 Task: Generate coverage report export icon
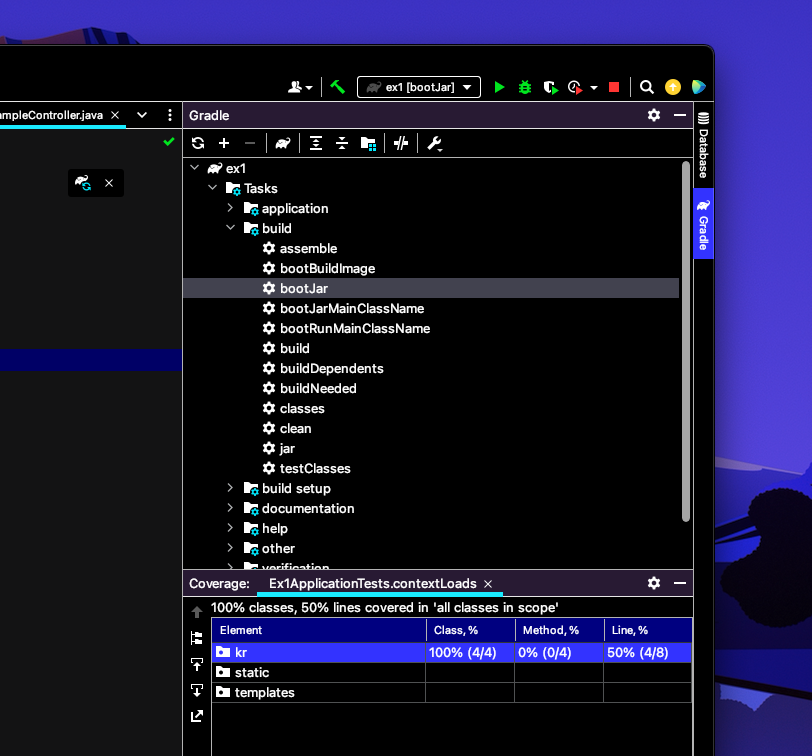[197, 716]
